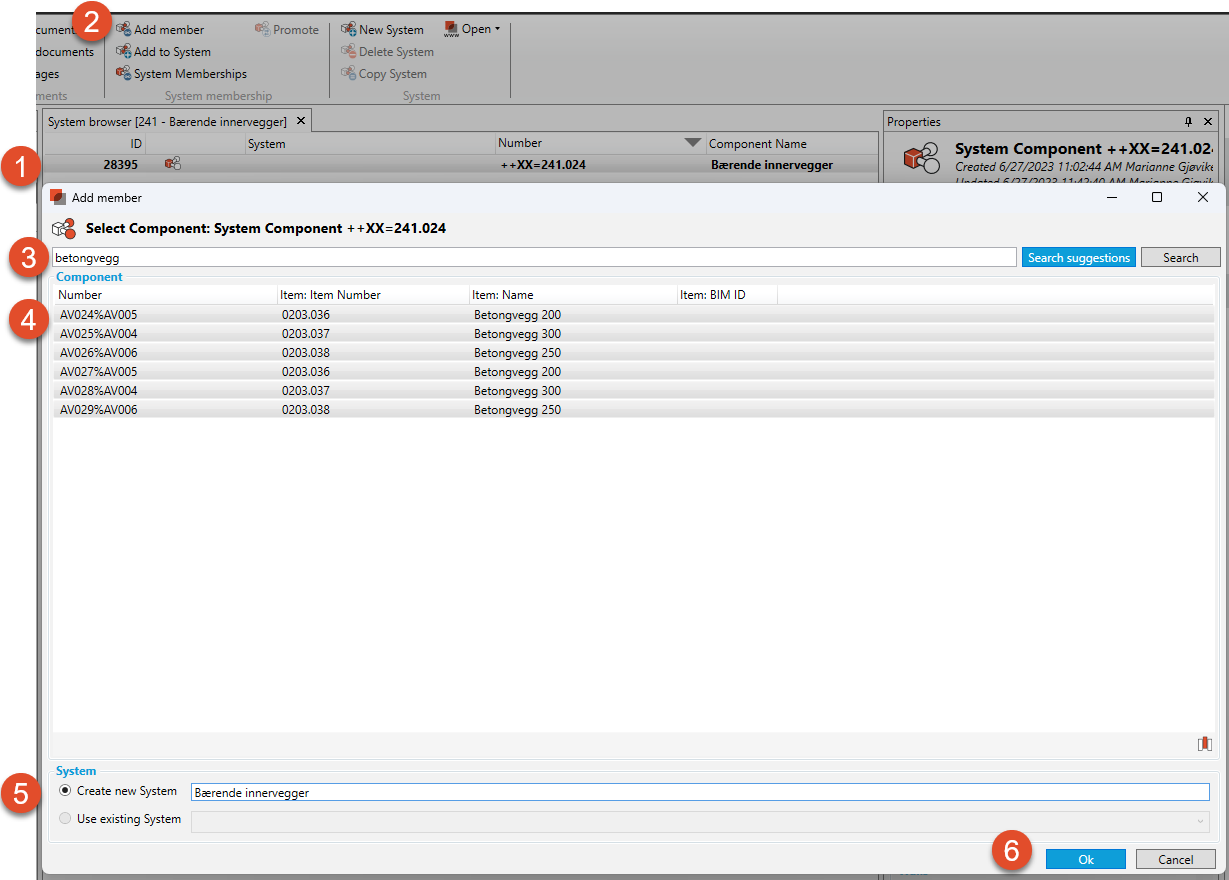Screen dimensions: 1229x880
Task: Click the Delete System icon
Action: point(349,52)
